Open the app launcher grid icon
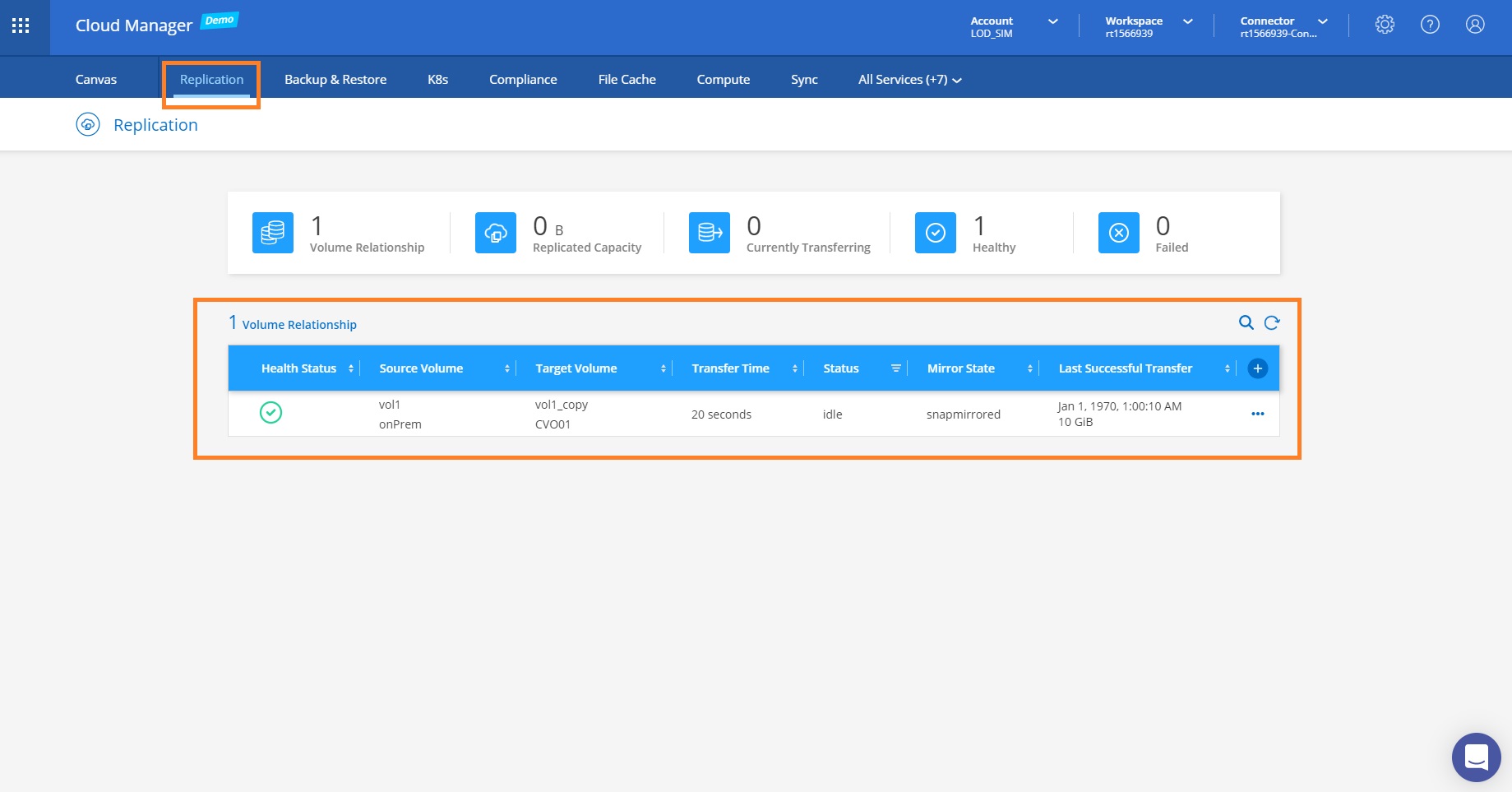 (x=21, y=25)
